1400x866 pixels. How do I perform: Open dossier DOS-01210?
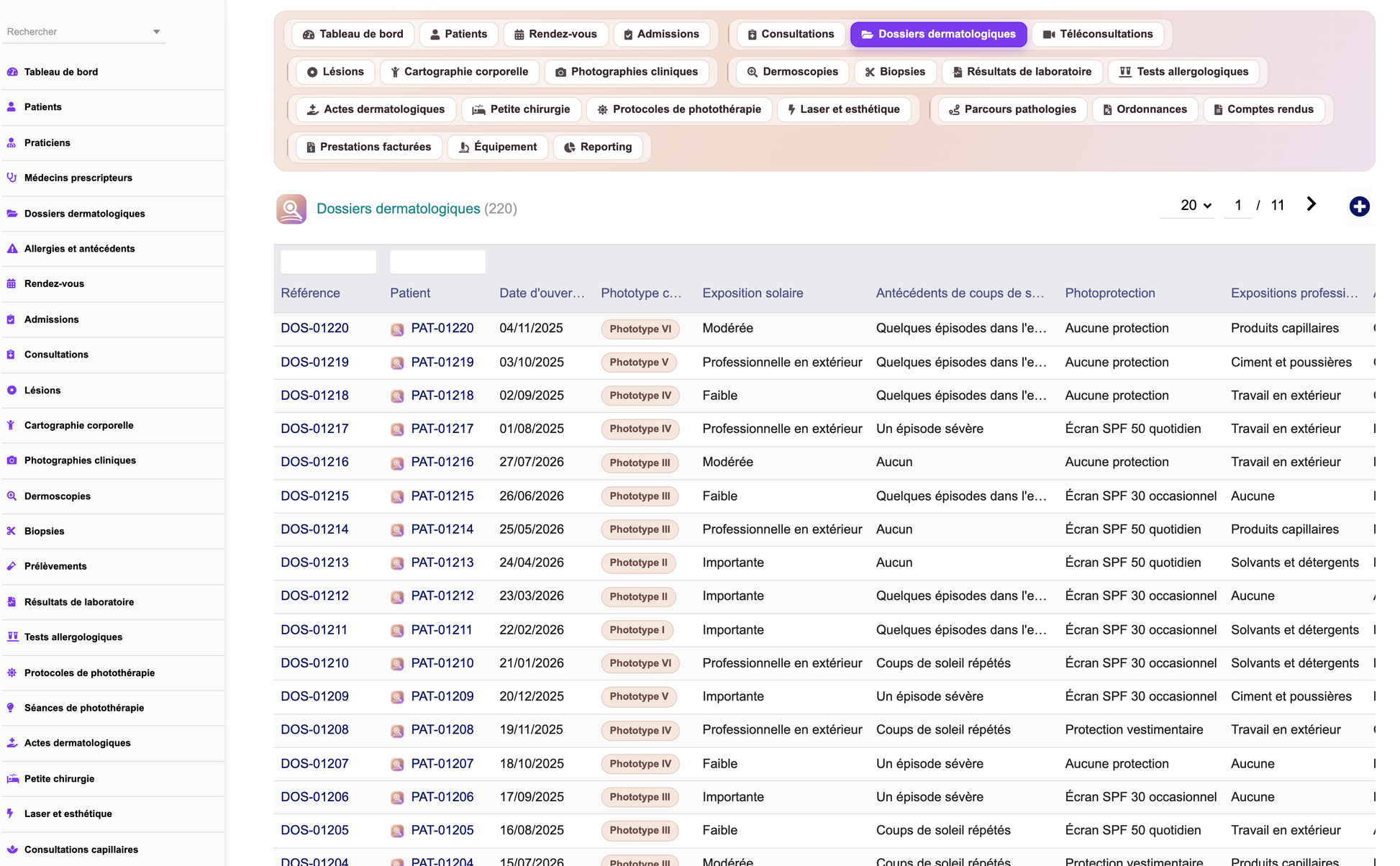pyautogui.click(x=314, y=663)
